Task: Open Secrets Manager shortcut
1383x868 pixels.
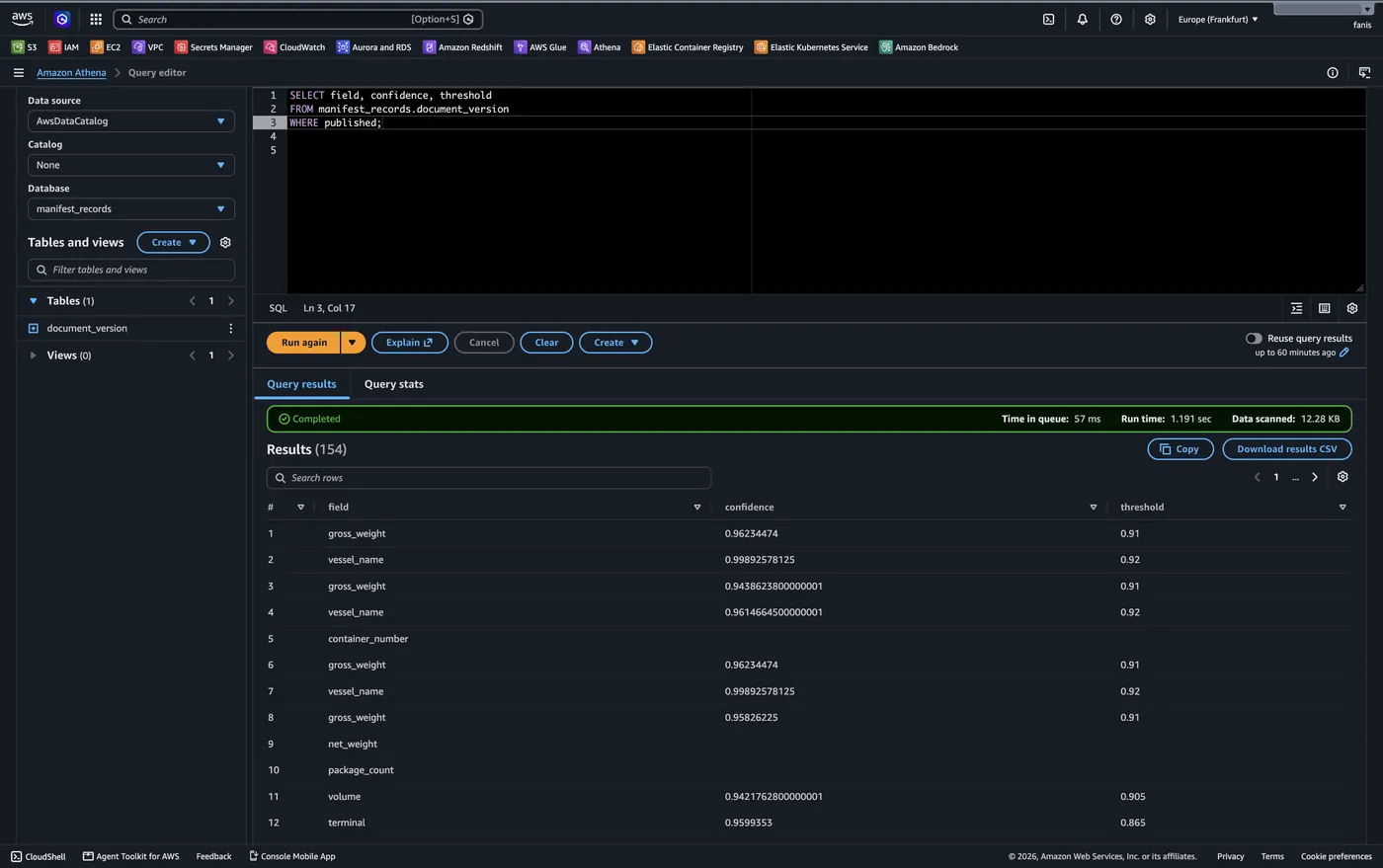Action: pos(213,46)
